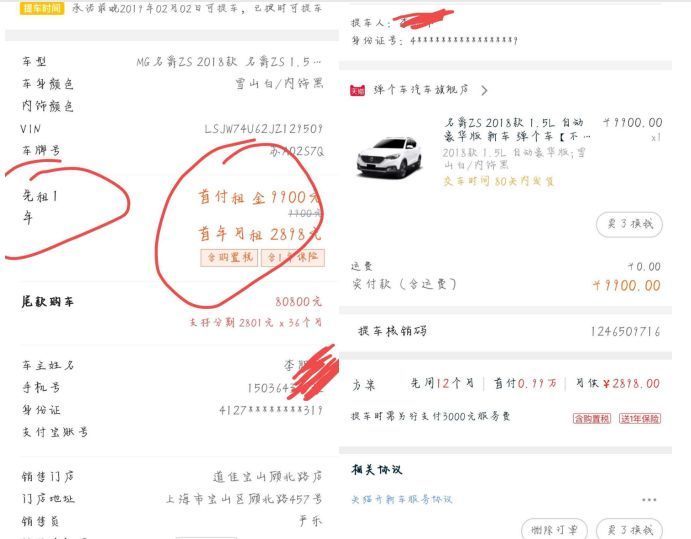
Task: Tap the red 含购置税 badge in 方案
Action: 591,418
